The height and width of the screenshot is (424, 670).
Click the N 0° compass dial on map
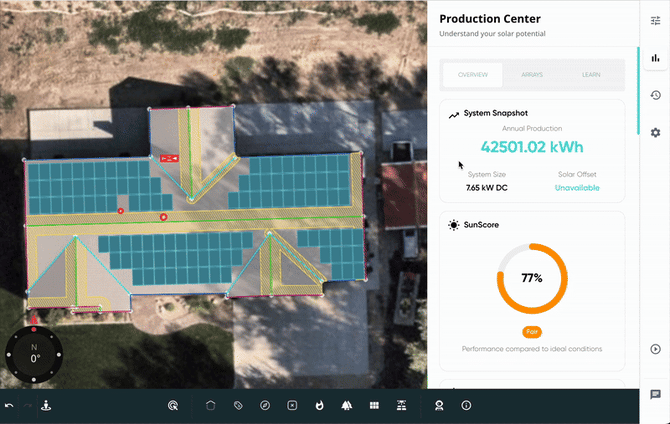(x=34, y=356)
